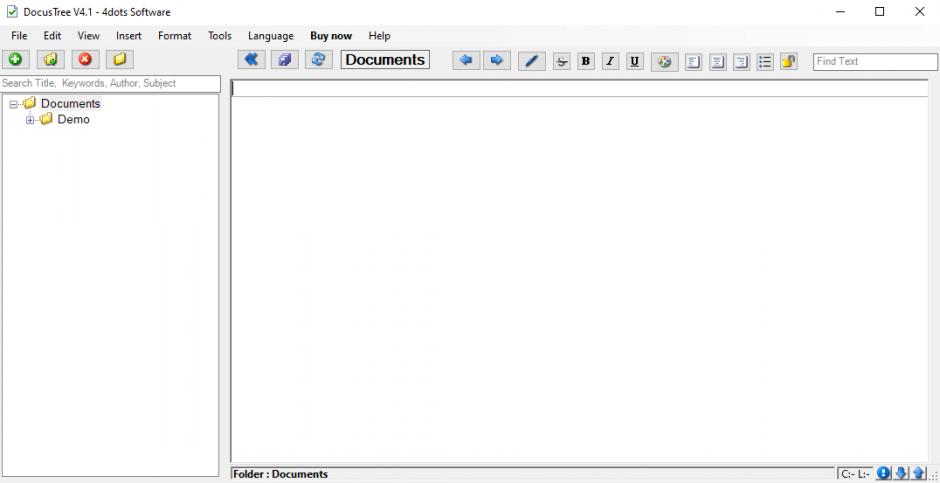Click the plain yellow folder toolbar icon

[120, 59]
